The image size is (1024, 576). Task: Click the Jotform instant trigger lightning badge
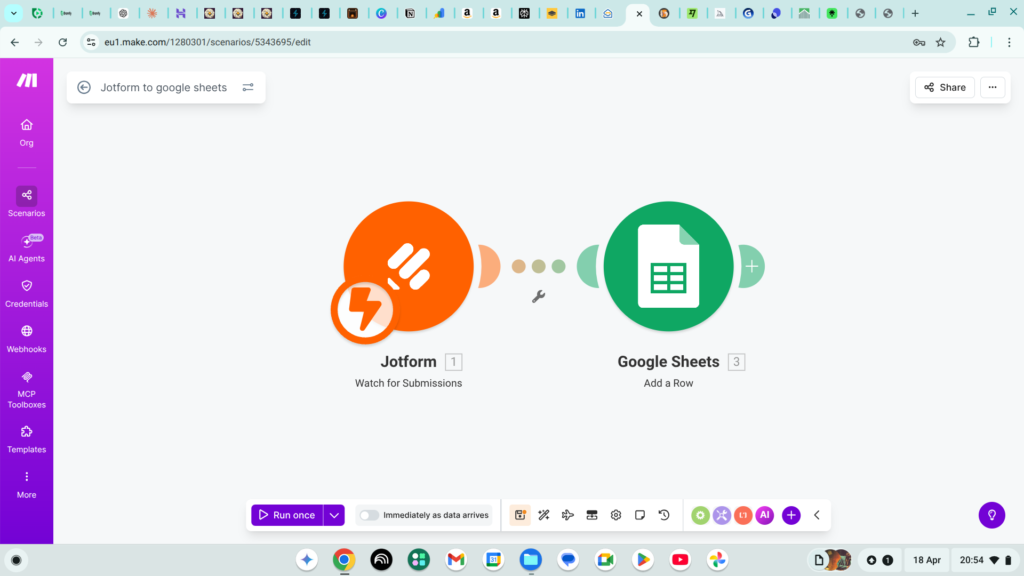[x=362, y=310]
